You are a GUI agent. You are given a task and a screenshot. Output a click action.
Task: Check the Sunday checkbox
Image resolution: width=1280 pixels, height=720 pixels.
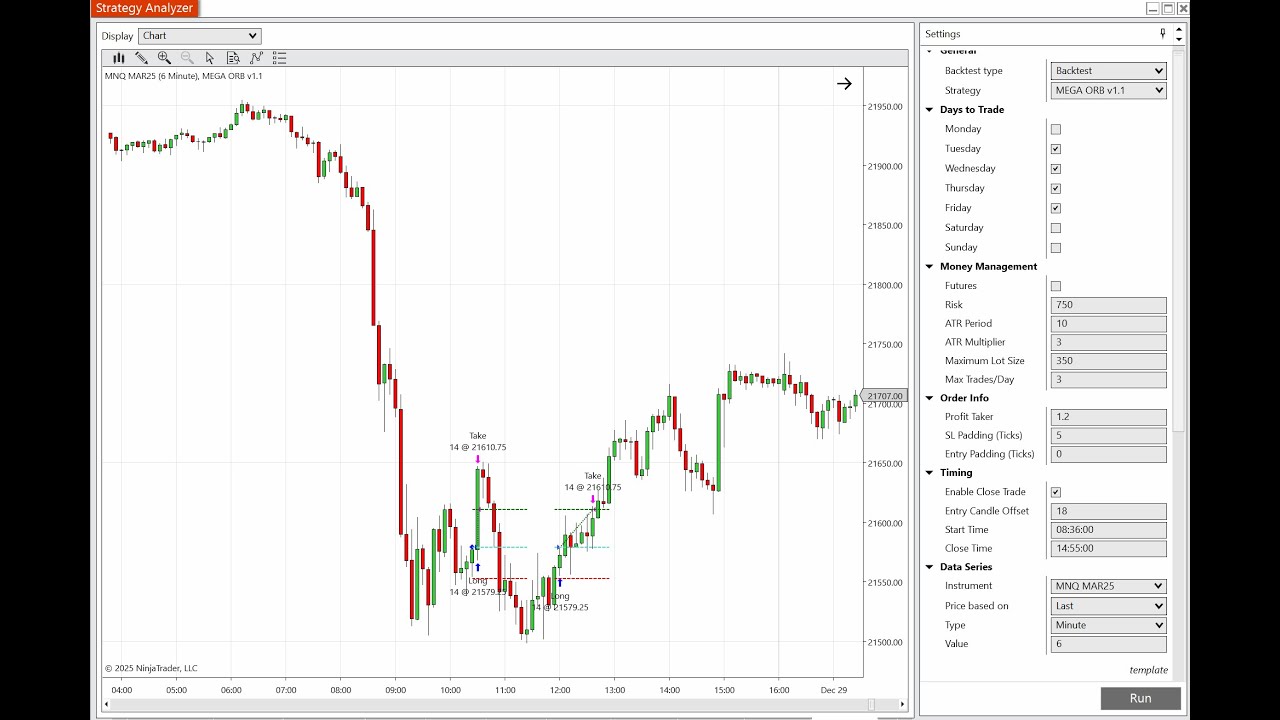pyautogui.click(x=1056, y=248)
